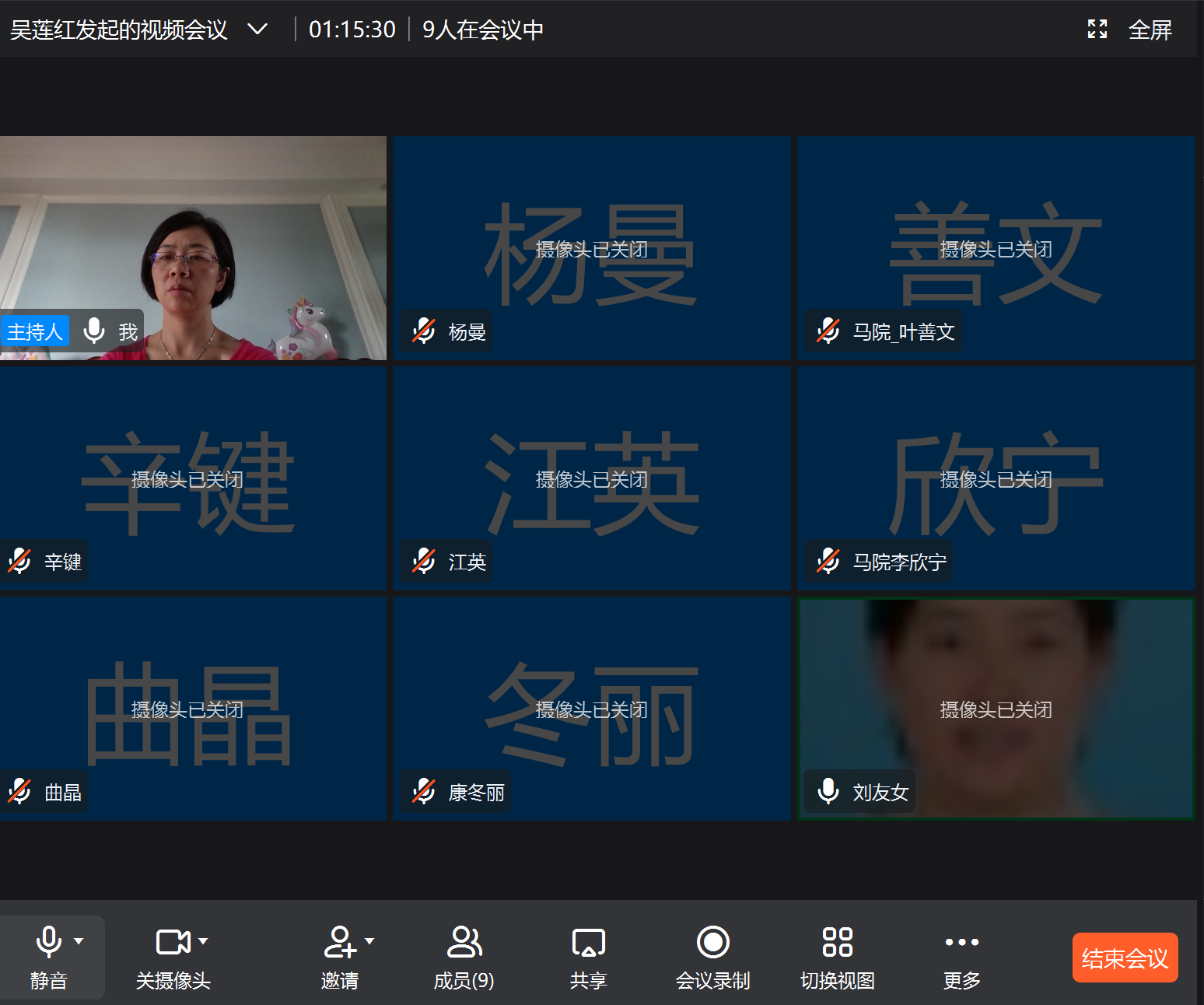The width and height of the screenshot is (1204, 1005).
Task: Click the 邀请 invite person icon
Action: point(339,942)
